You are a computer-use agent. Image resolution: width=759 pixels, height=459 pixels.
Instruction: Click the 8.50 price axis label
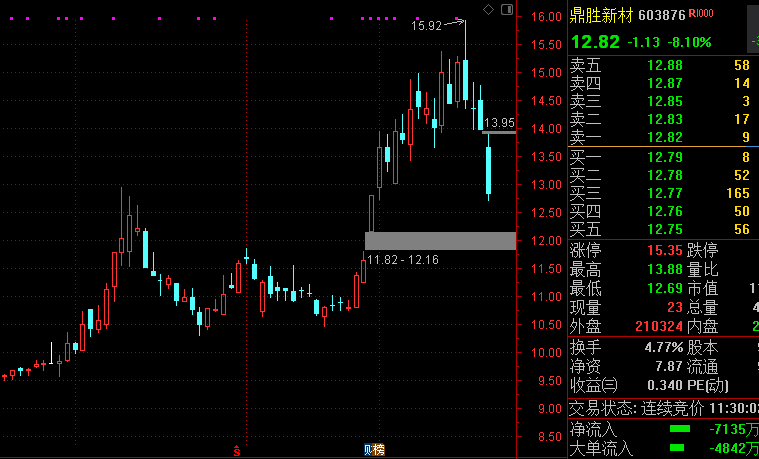coord(550,437)
